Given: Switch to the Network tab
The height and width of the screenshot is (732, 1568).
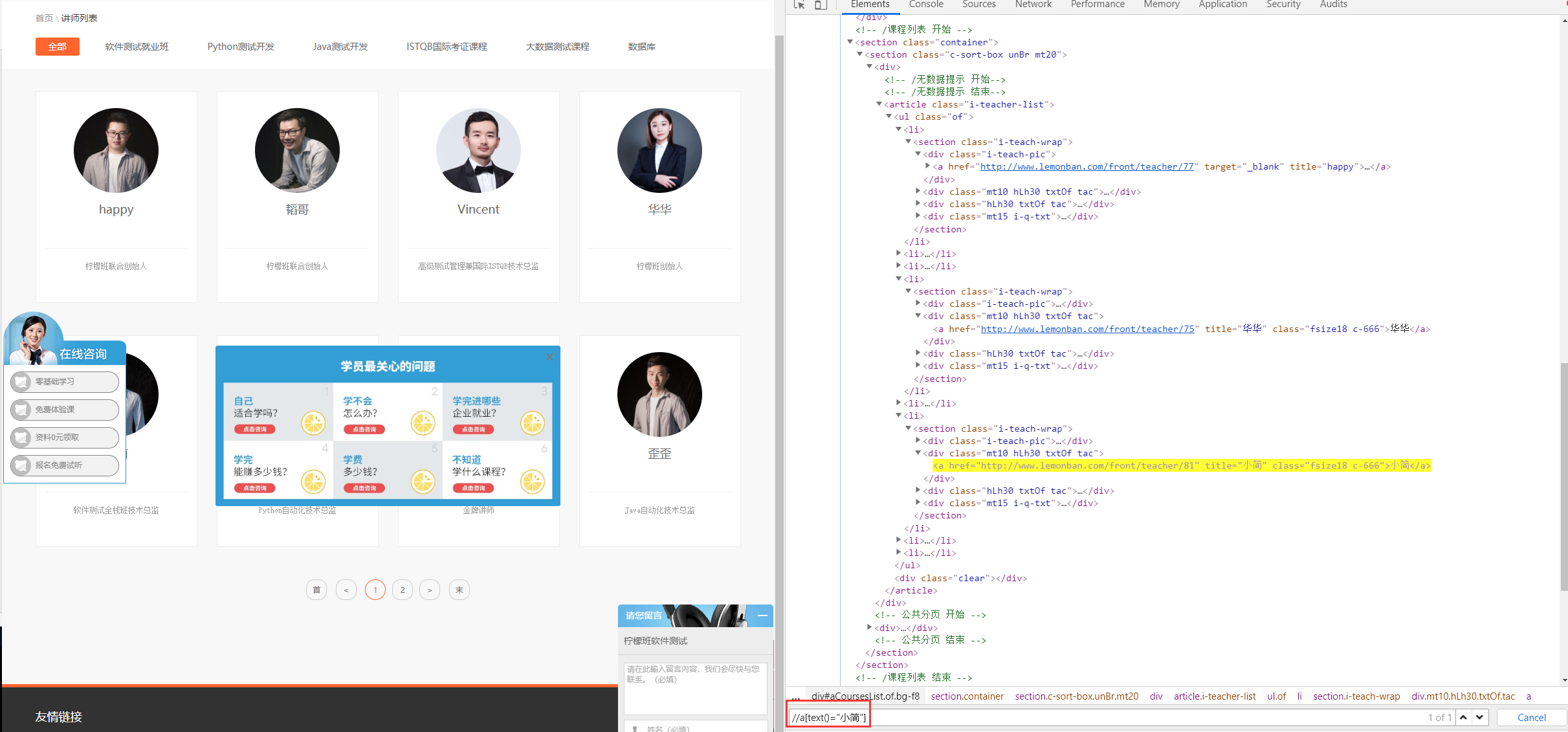Looking at the screenshot, I should tap(1033, 5).
